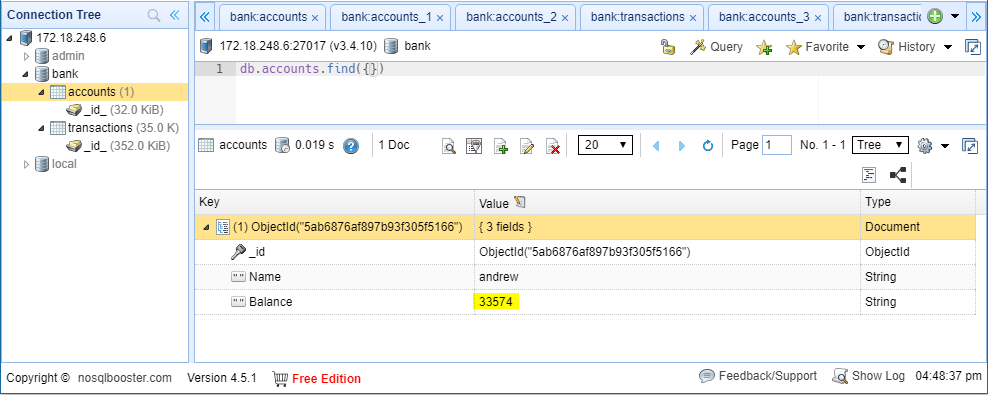
Task: Click the Free Edition cart link
Action: (317, 379)
